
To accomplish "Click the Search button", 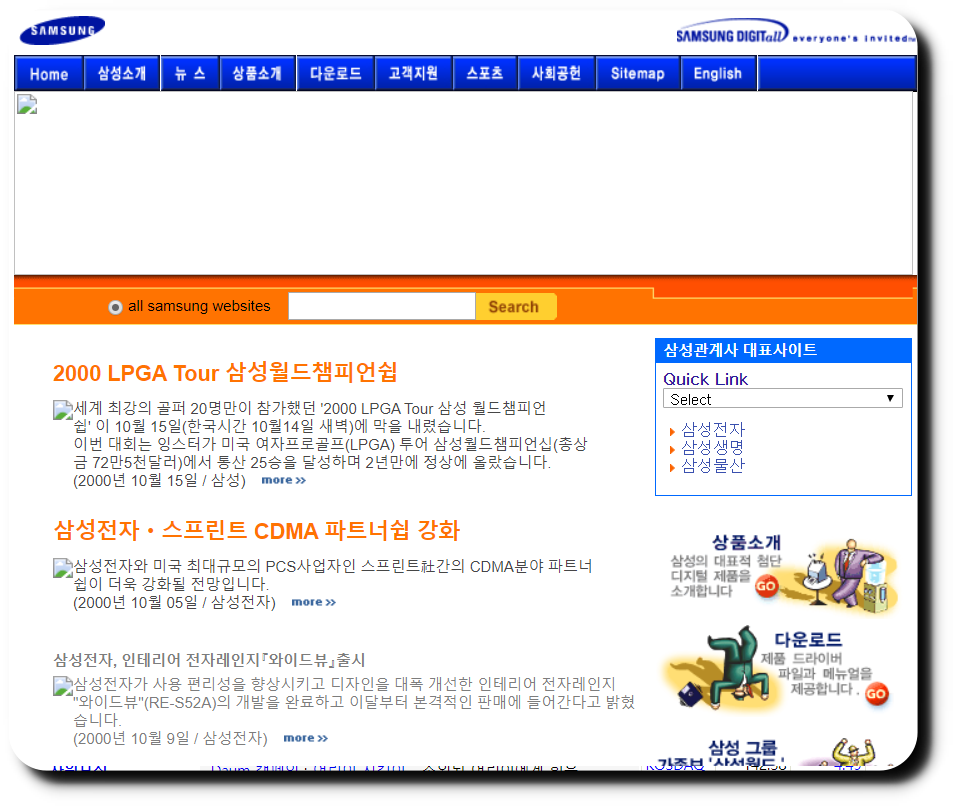I will click(x=514, y=306).
